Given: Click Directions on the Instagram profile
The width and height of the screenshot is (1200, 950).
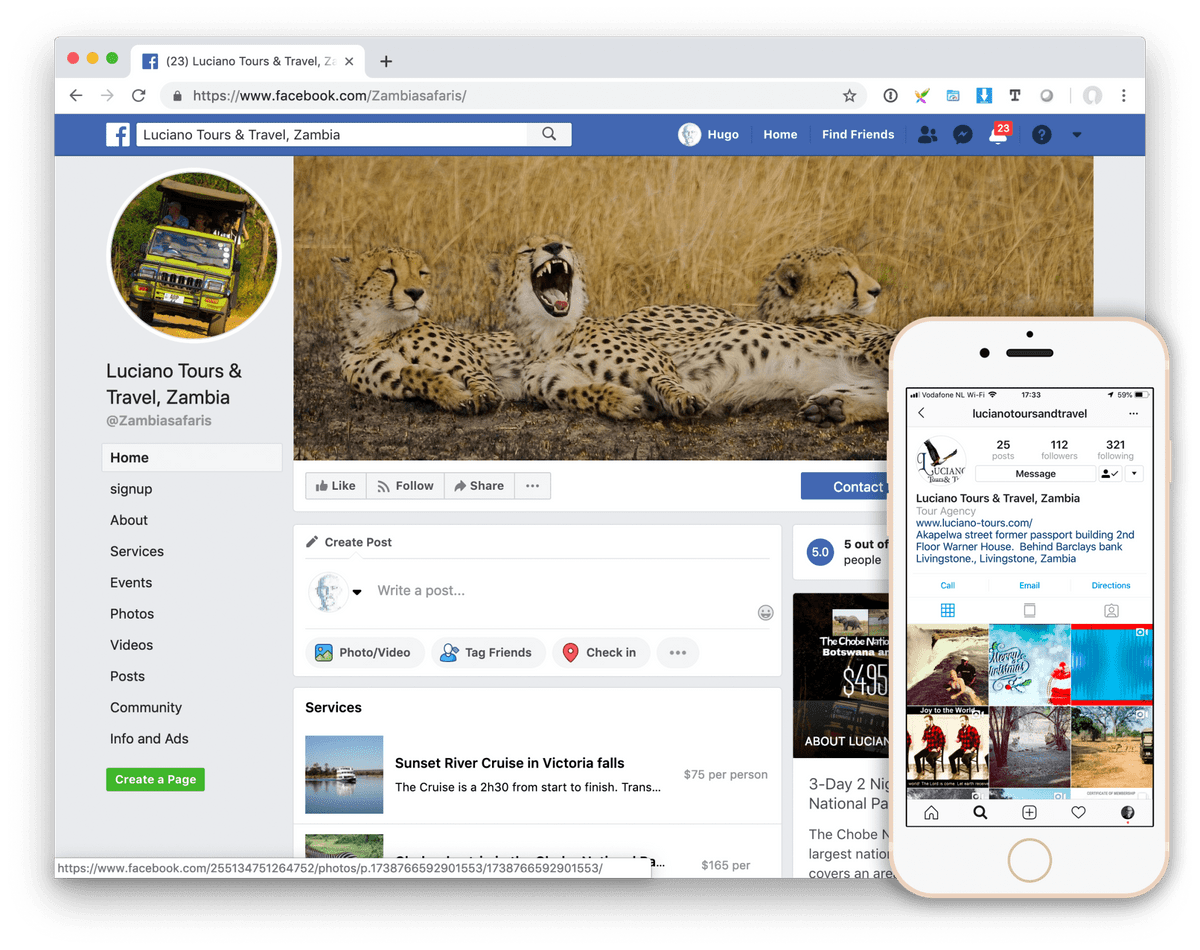Looking at the screenshot, I should (1111, 585).
